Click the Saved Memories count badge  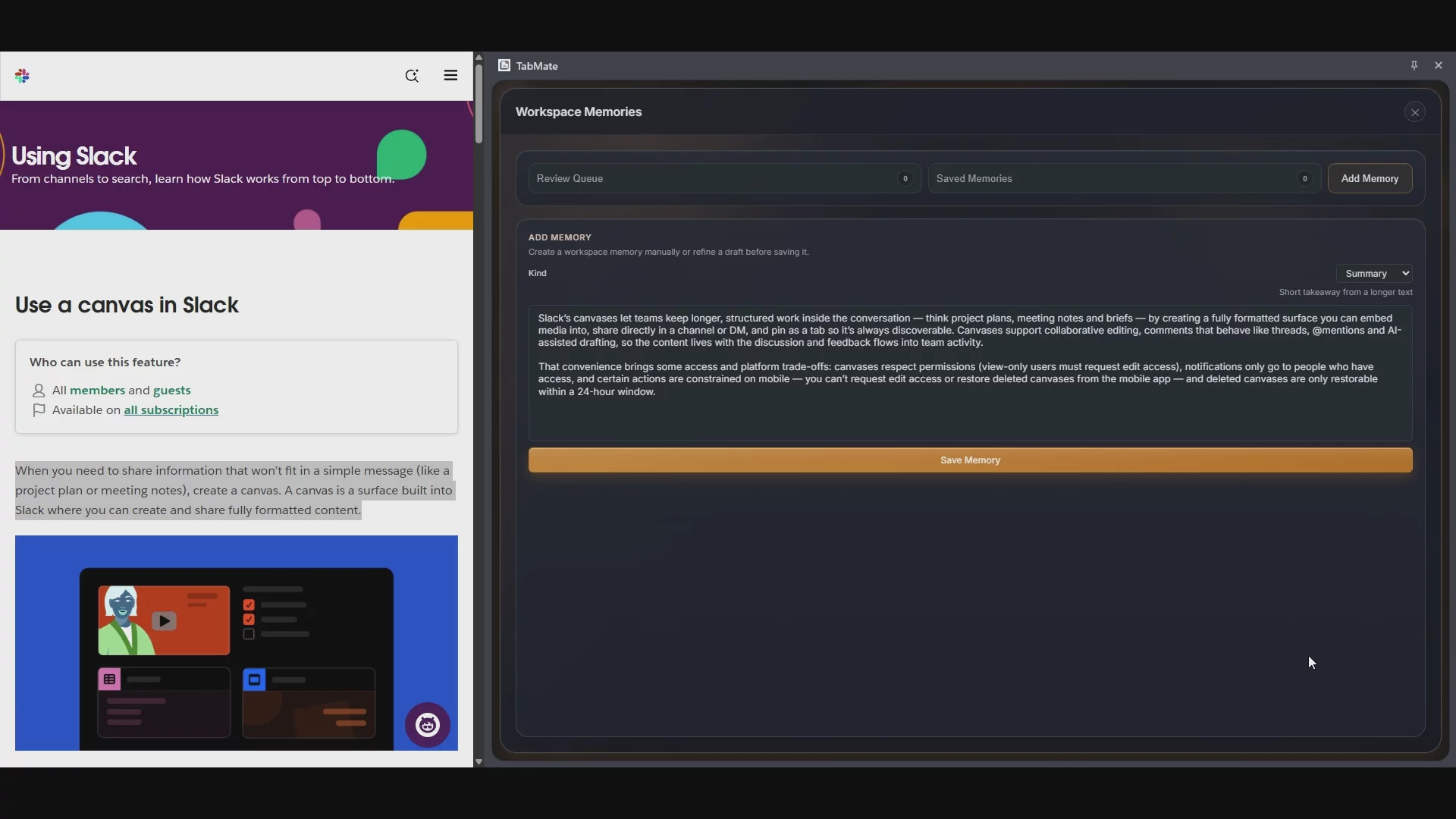pyautogui.click(x=1304, y=179)
